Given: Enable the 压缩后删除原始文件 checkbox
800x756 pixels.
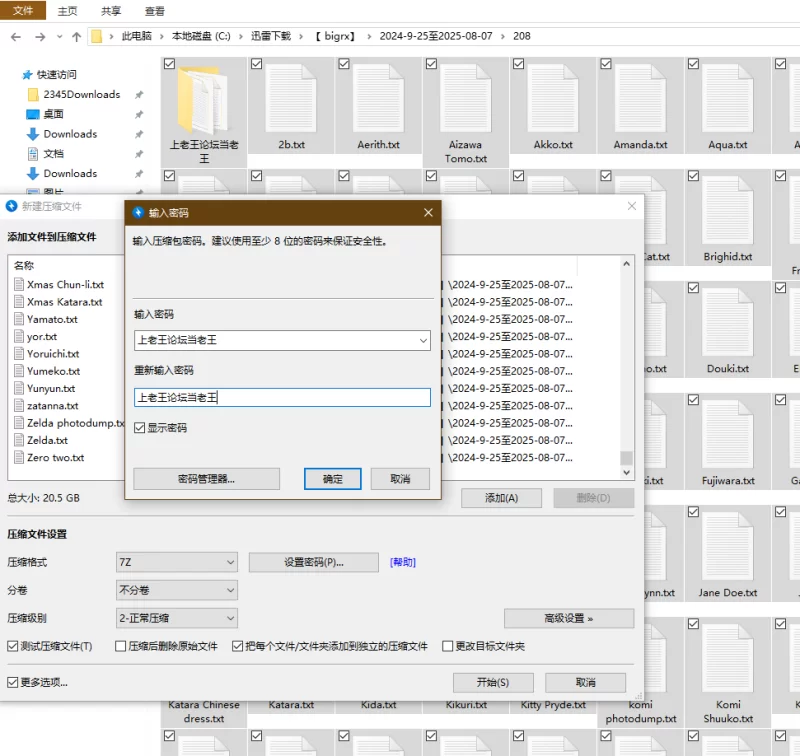Looking at the screenshot, I should point(121,646).
